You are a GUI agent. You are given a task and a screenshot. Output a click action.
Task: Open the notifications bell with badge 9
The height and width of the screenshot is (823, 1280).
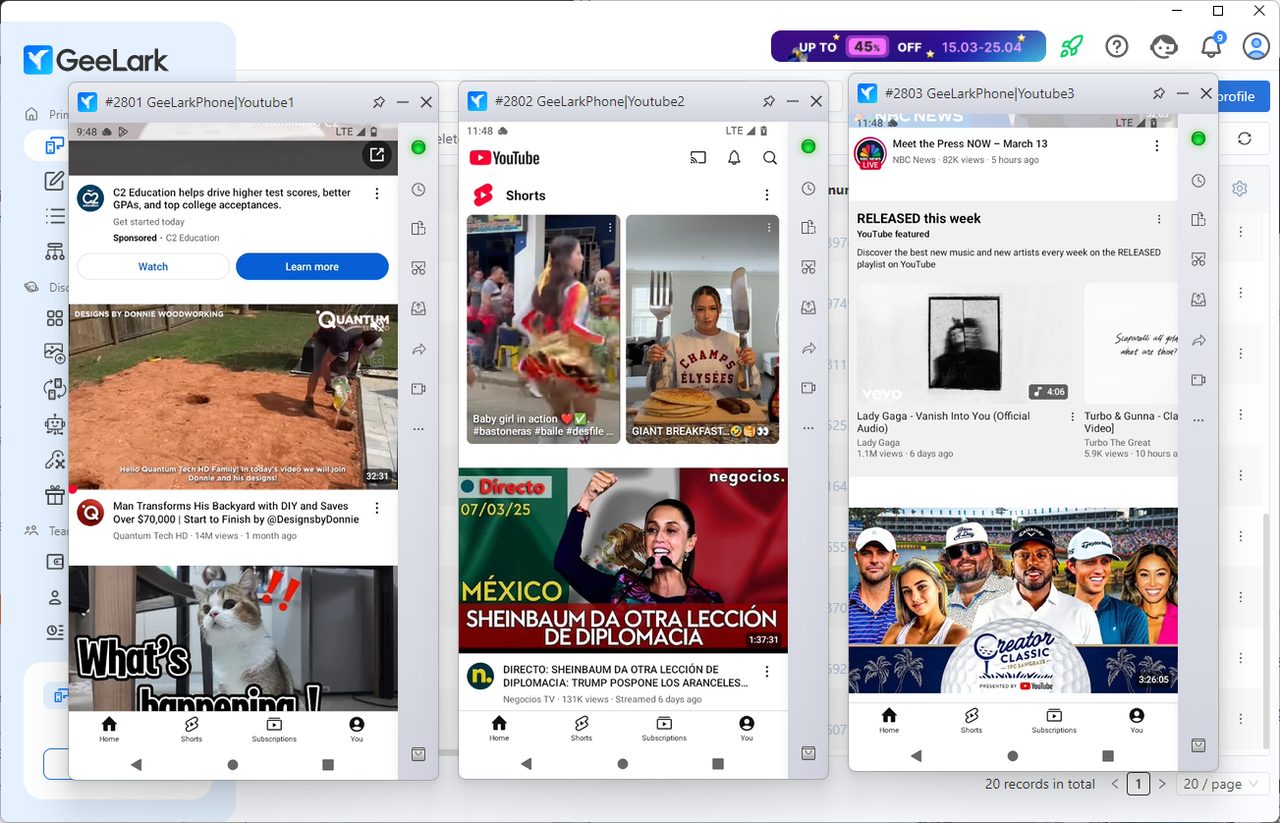point(1211,45)
